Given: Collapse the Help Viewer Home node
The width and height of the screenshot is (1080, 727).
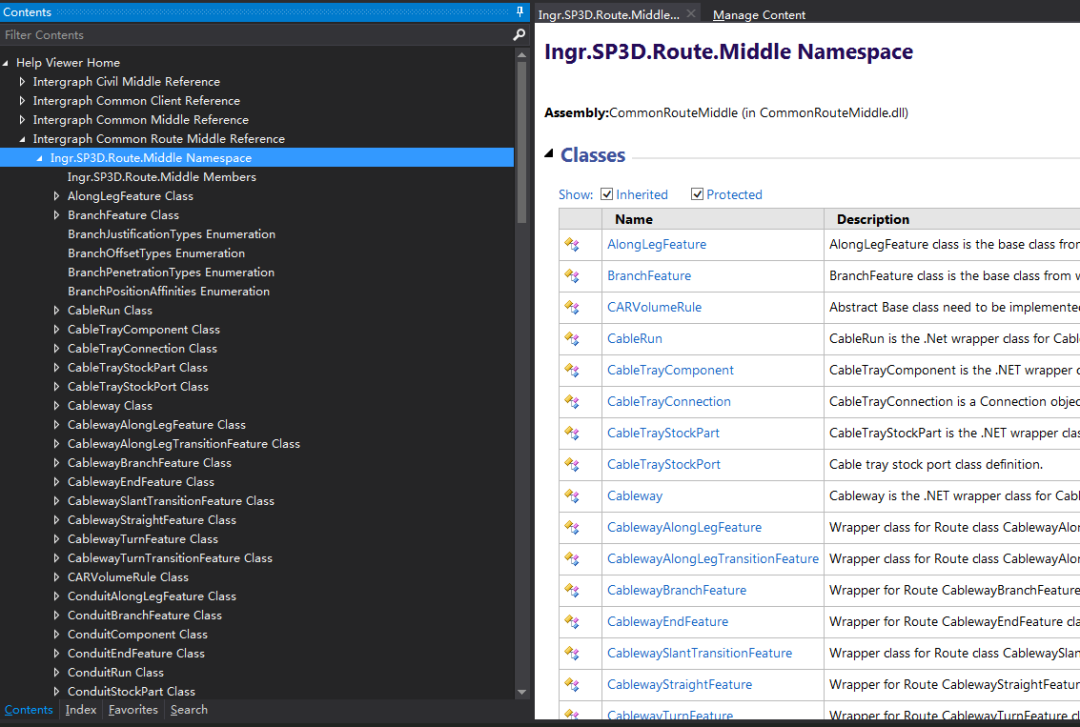Looking at the screenshot, I should point(6,63).
